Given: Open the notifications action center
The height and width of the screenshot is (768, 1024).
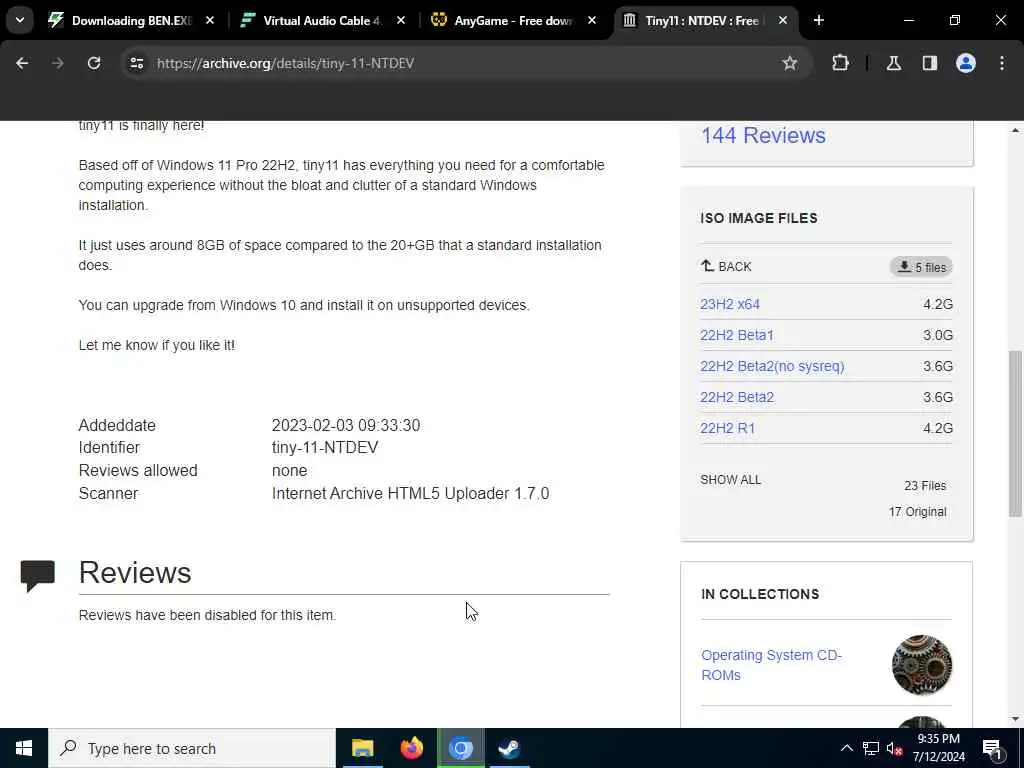Looking at the screenshot, I should click(x=992, y=748).
